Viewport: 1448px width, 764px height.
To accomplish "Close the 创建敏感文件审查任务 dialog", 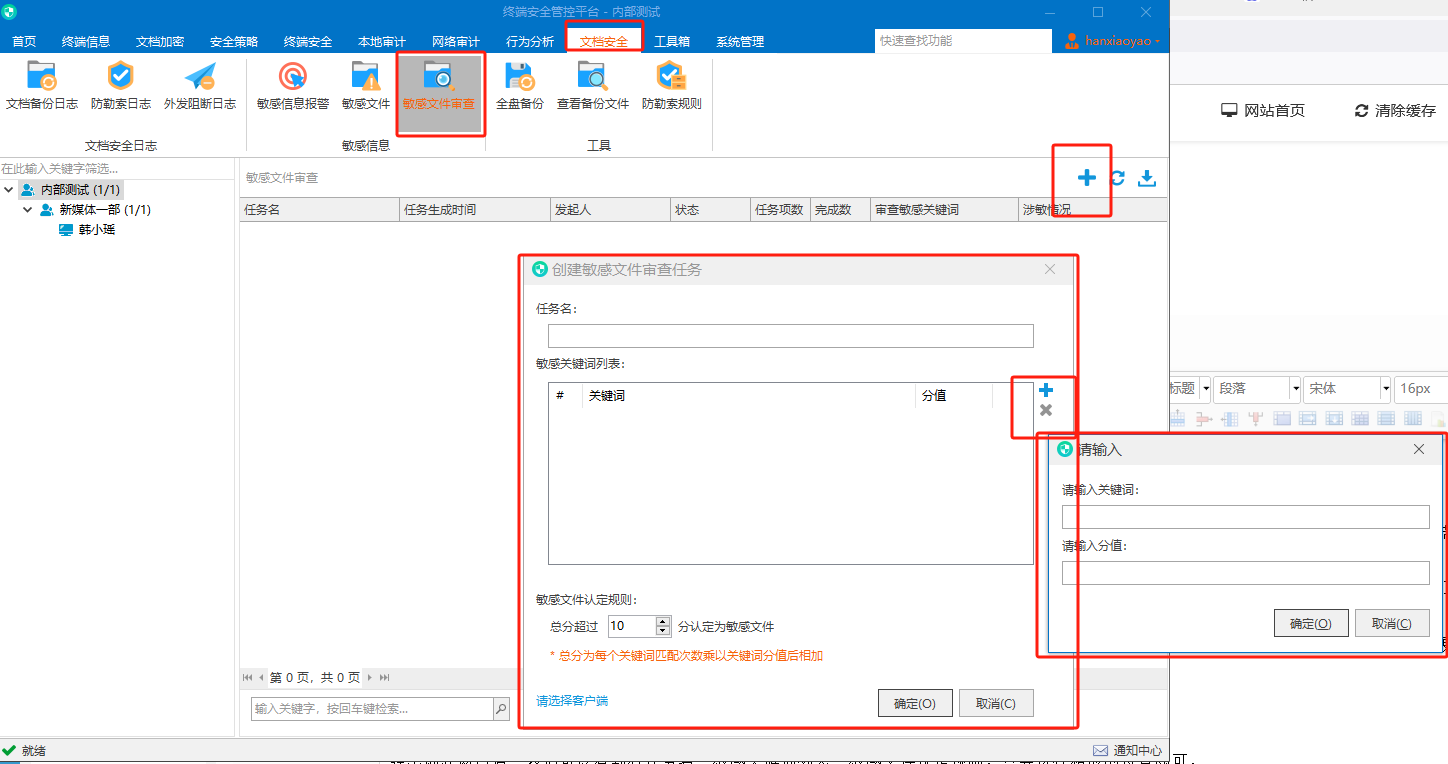I will tap(1050, 269).
